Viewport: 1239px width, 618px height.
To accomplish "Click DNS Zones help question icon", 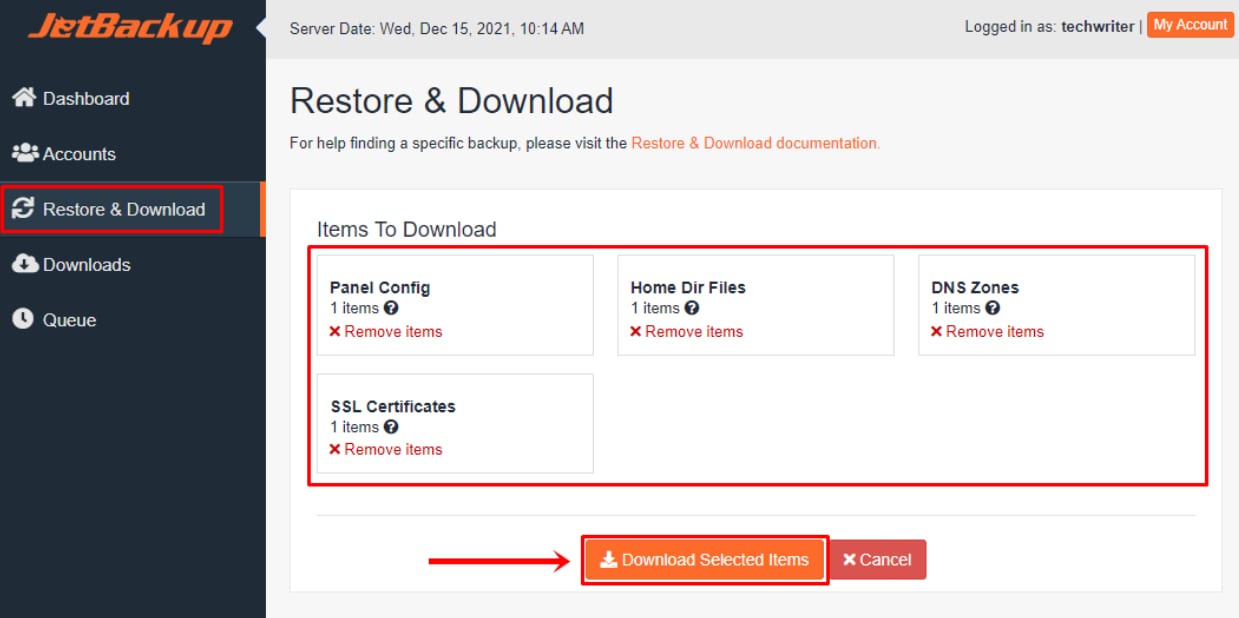I will (x=993, y=308).
